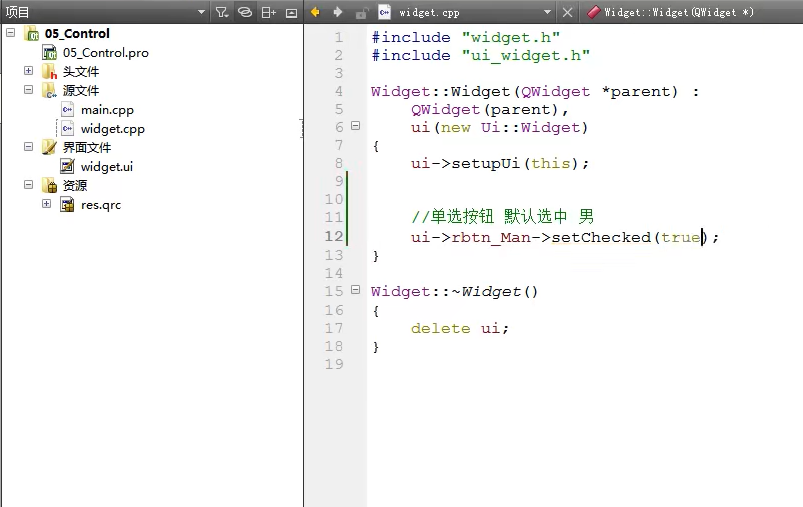Collapse the 05_Control project node
803x507 pixels.
10,33
